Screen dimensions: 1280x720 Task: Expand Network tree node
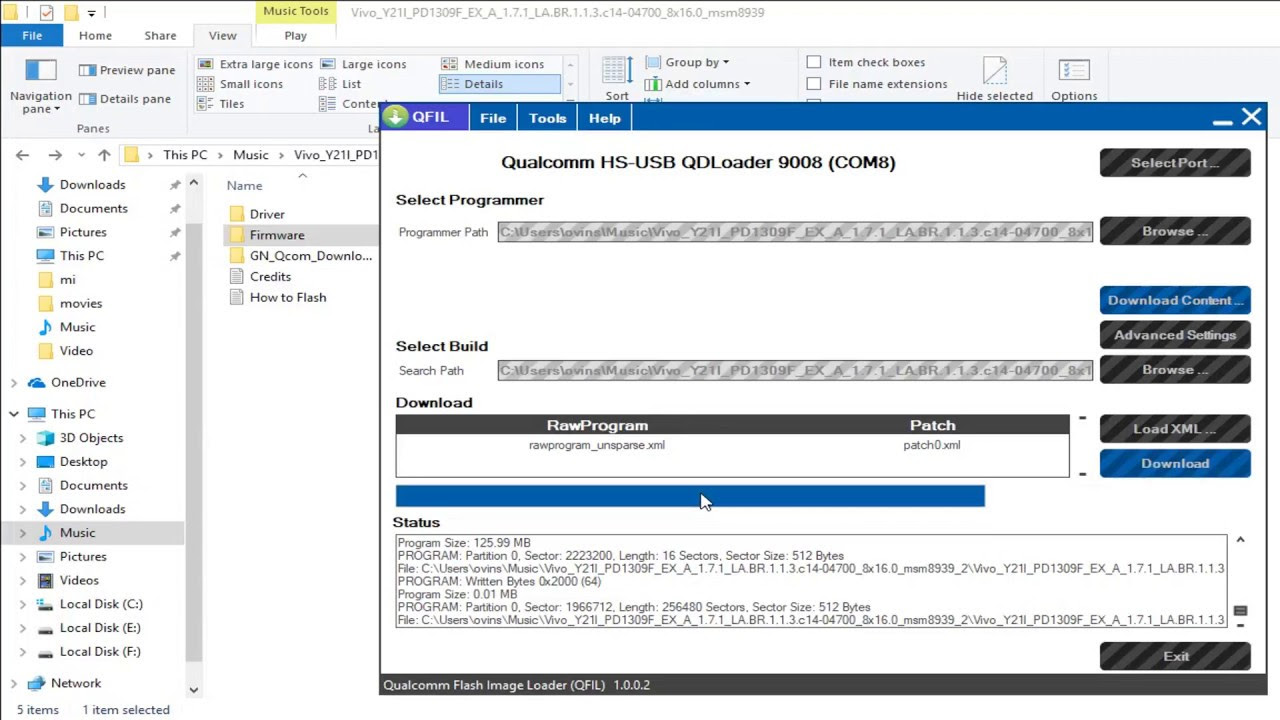(14, 684)
